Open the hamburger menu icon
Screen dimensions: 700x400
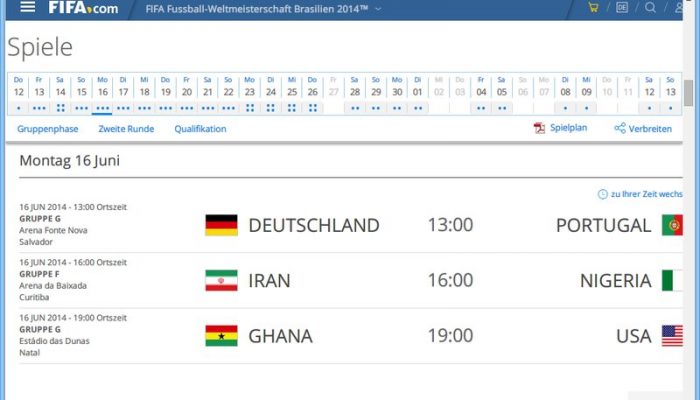pos(28,7)
